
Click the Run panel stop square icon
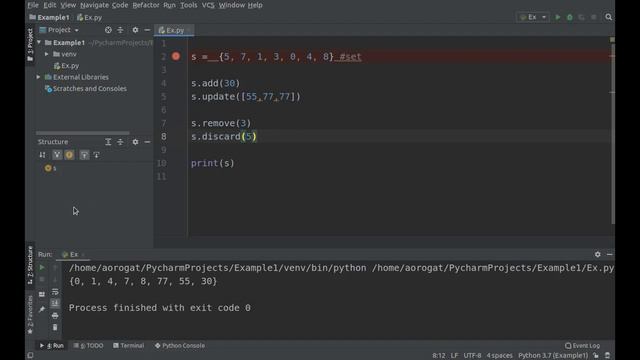[42, 280]
